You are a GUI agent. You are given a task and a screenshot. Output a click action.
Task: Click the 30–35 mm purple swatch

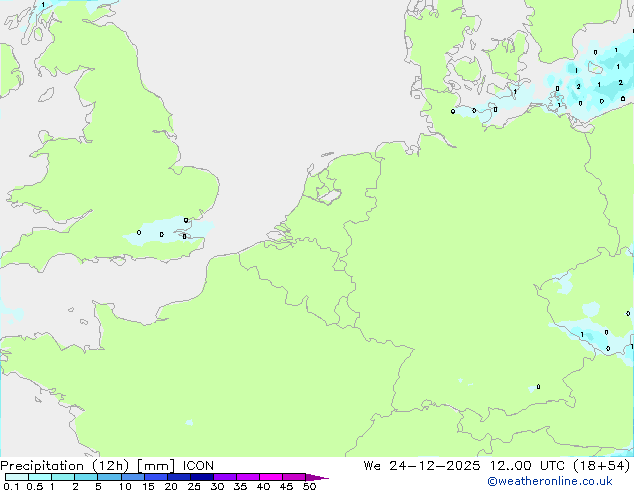224,477
